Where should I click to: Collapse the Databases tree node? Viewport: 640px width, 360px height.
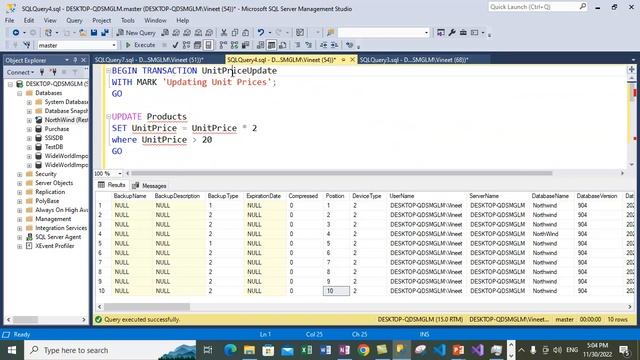pyautogui.click(x=20, y=93)
